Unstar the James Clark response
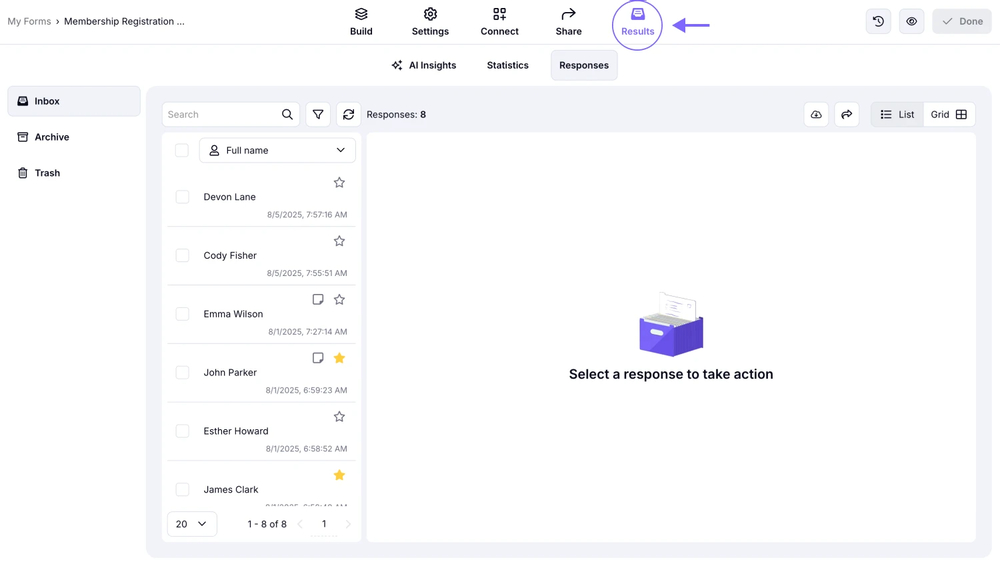This screenshot has height=564, width=1000. [339, 475]
